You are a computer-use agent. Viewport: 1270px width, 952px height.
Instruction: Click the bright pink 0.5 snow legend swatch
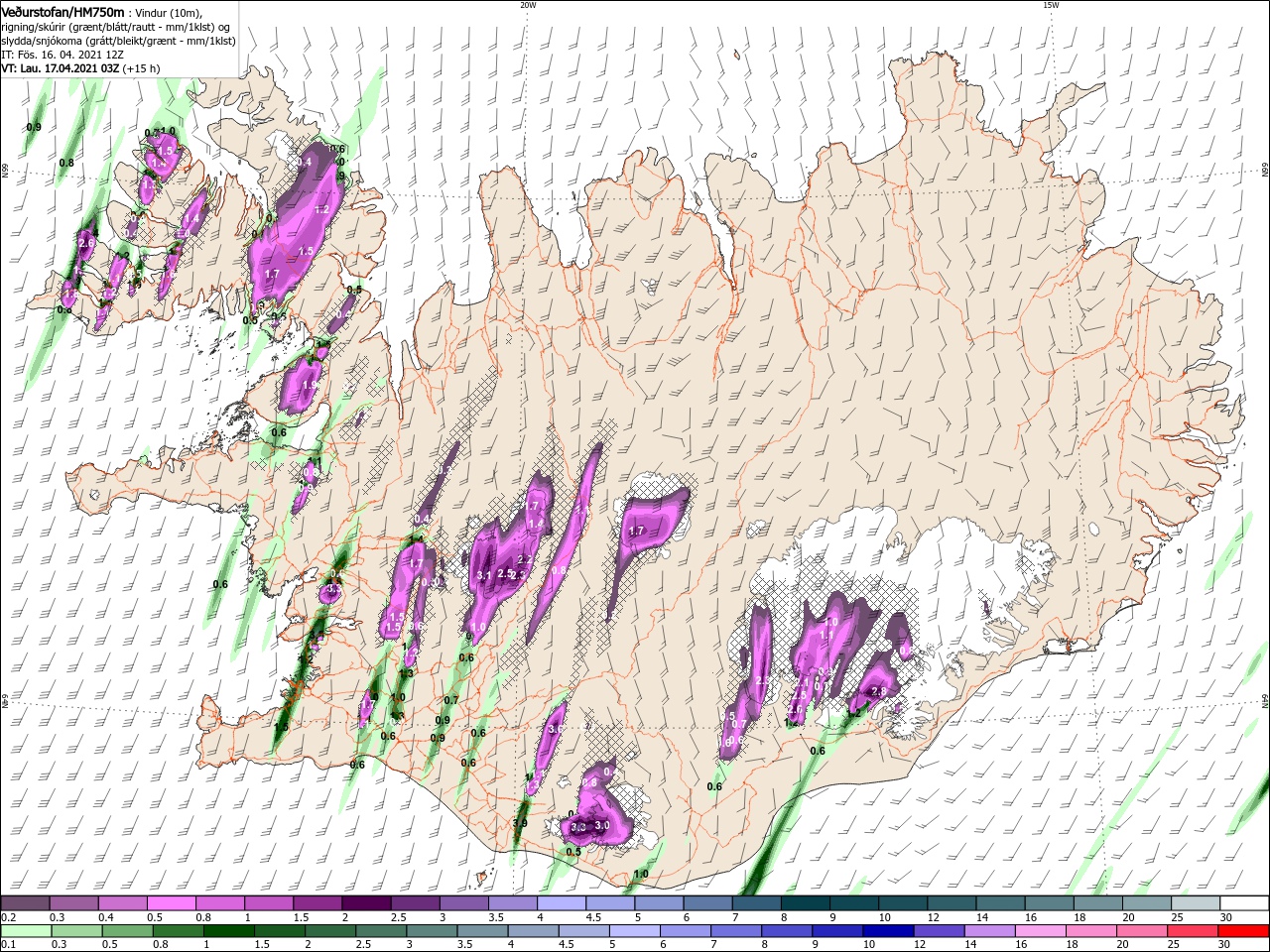(171, 903)
